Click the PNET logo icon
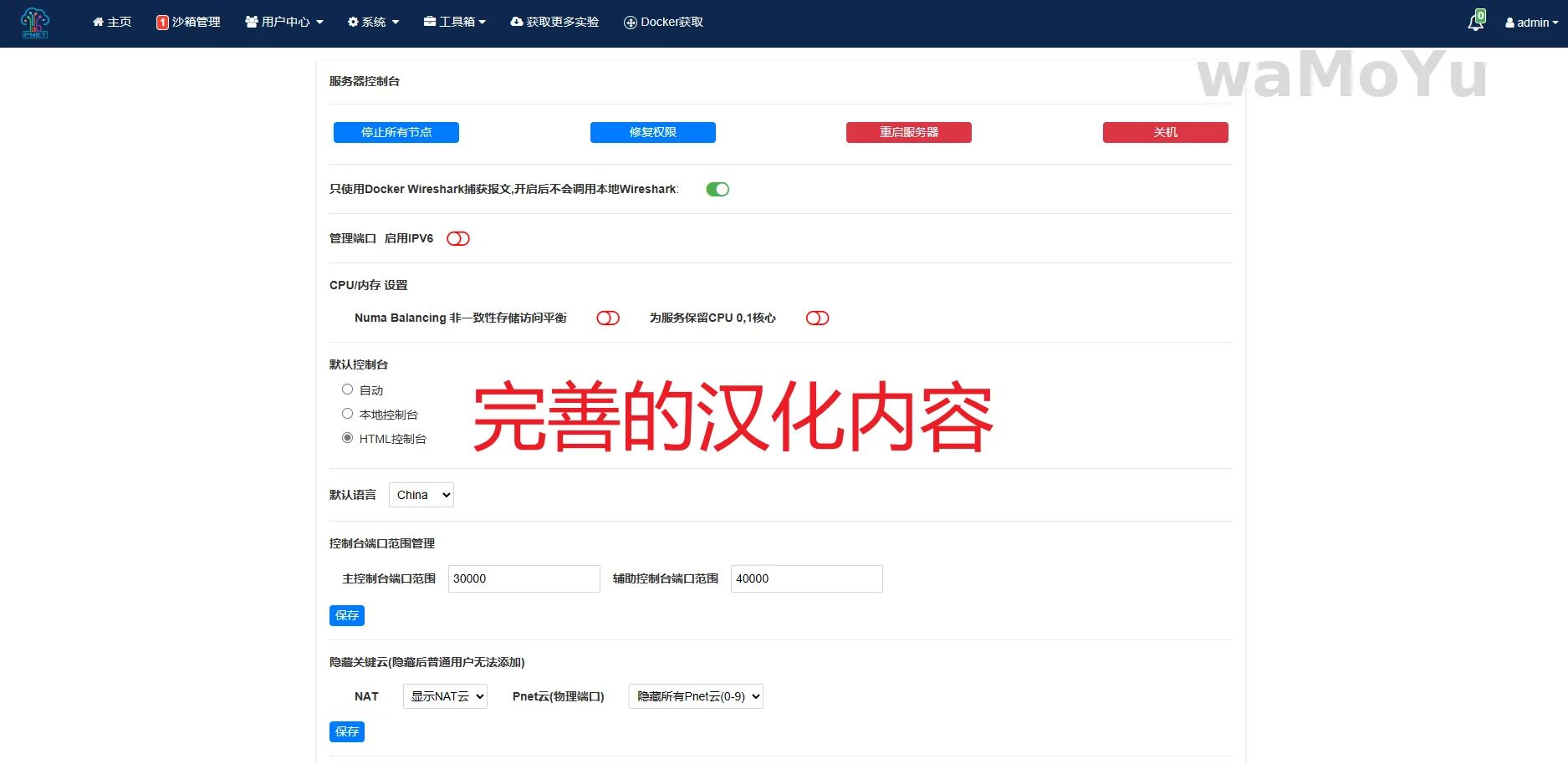 pos(35,23)
